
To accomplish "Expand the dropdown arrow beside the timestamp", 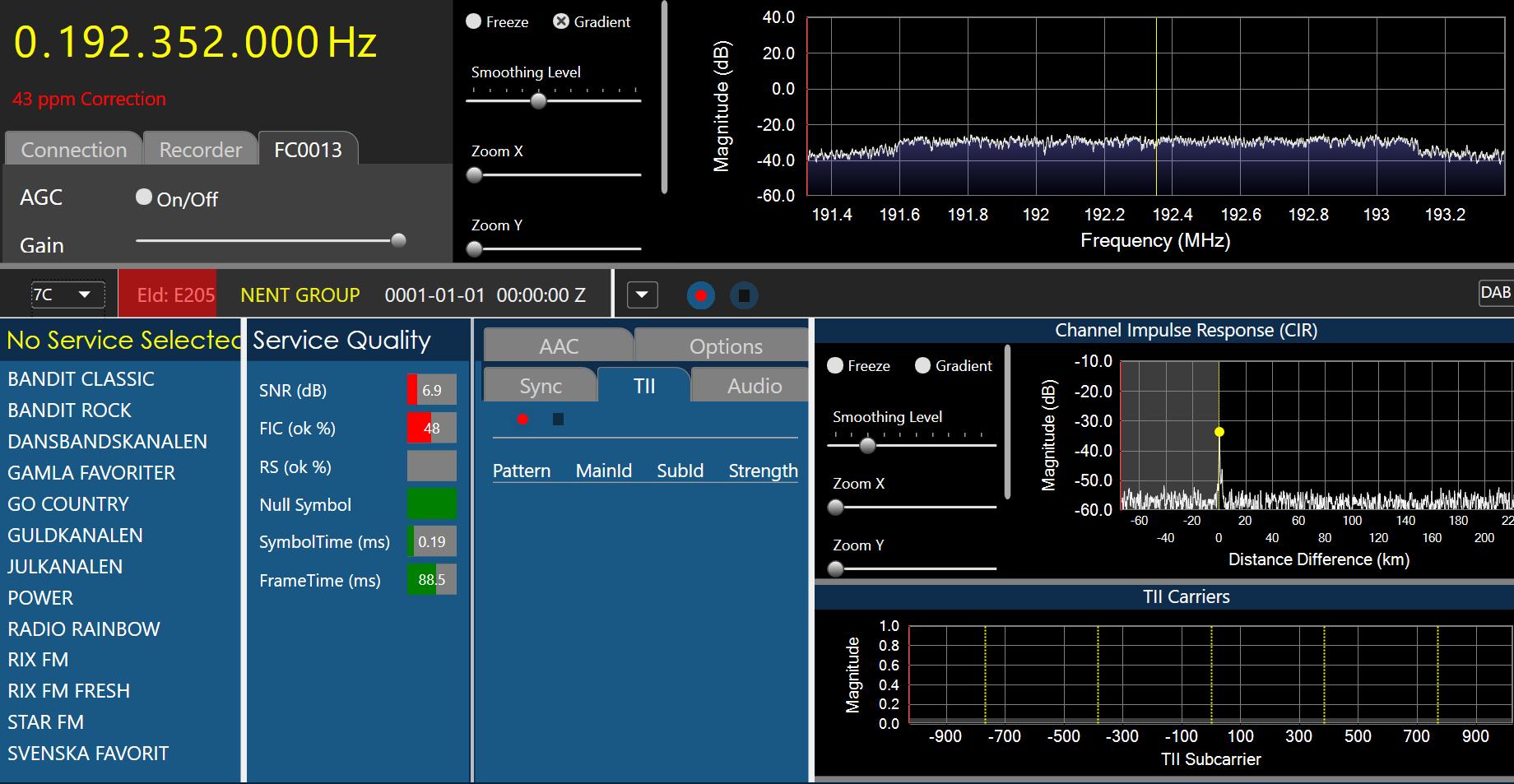I will 642,295.
